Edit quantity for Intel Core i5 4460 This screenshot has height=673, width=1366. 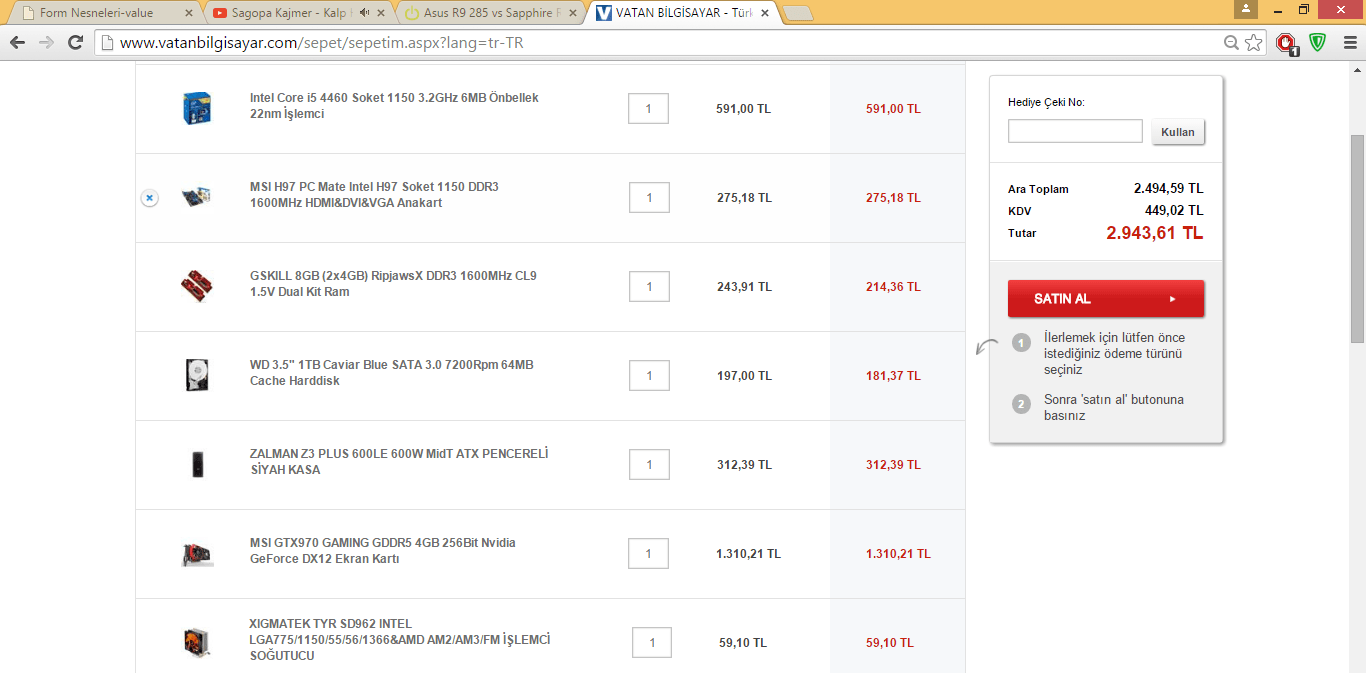[x=648, y=109]
